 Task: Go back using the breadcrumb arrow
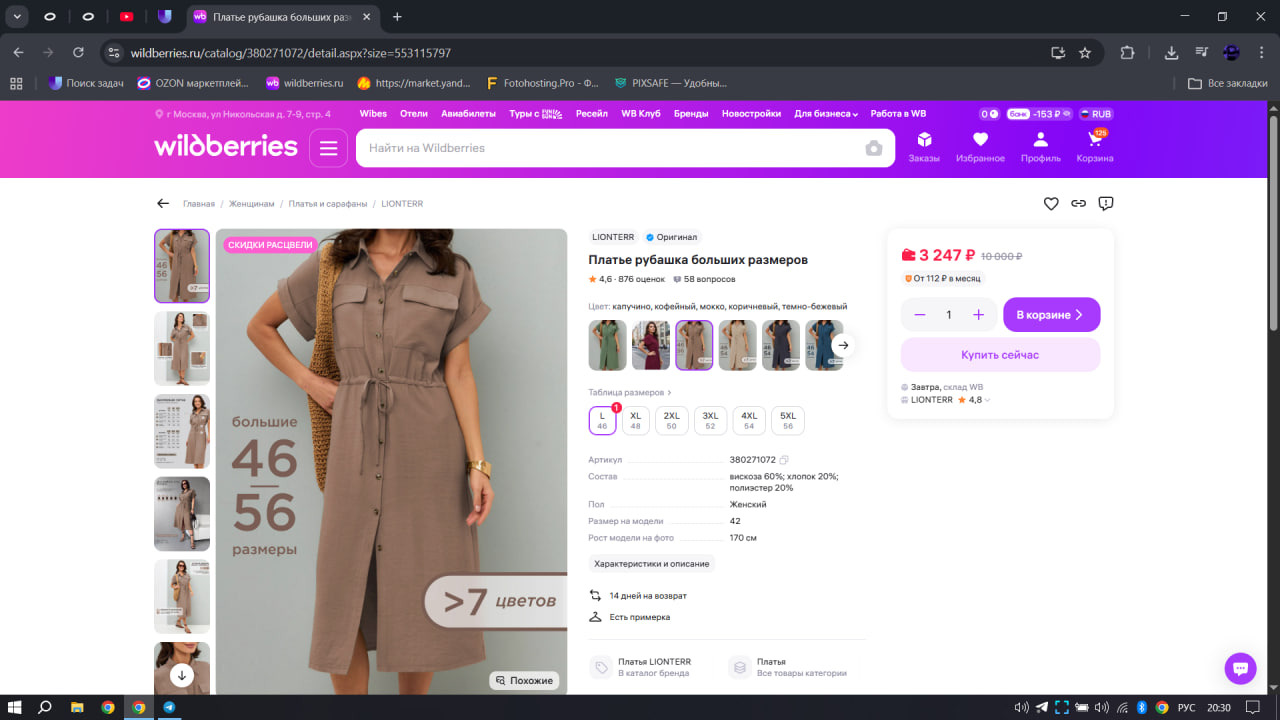163,203
